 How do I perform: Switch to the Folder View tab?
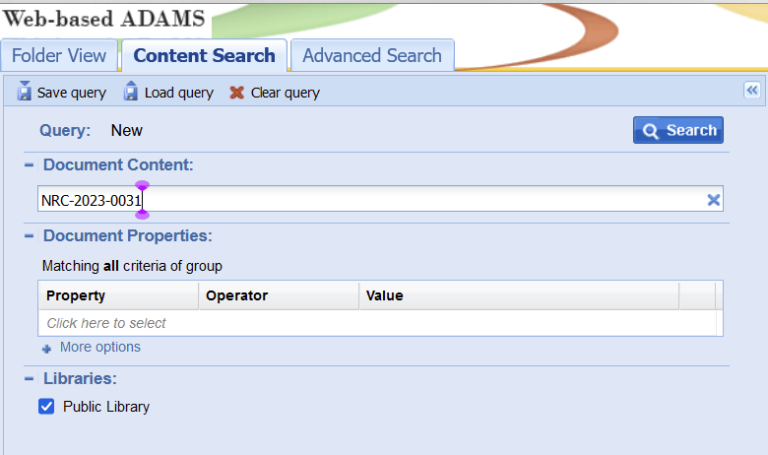click(x=58, y=56)
